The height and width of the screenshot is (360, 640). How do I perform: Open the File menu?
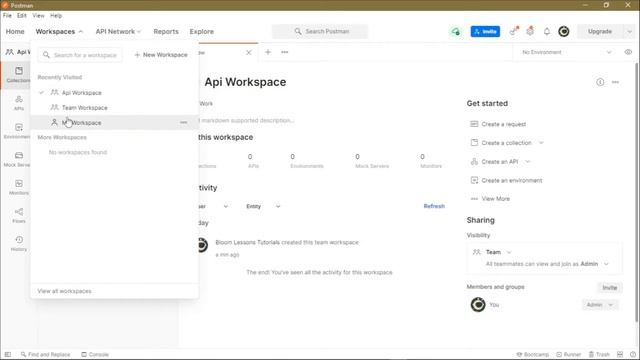7,16
